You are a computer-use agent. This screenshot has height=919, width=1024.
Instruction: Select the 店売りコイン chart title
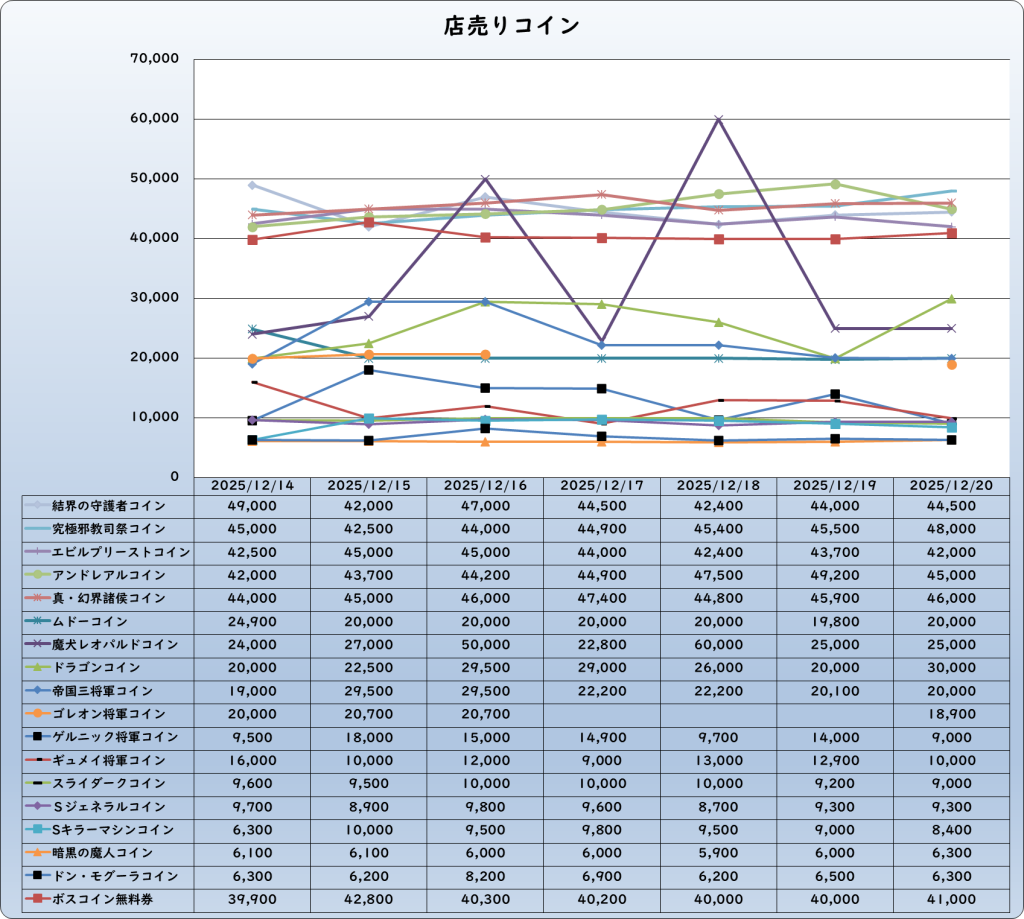511,27
